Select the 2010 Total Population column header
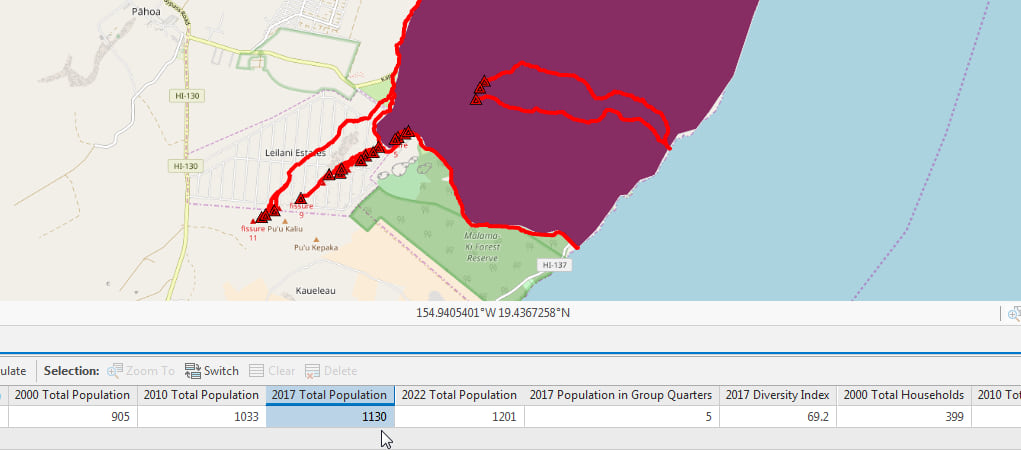Image resolution: width=1021 pixels, height=456 pixels. (201, 395)
